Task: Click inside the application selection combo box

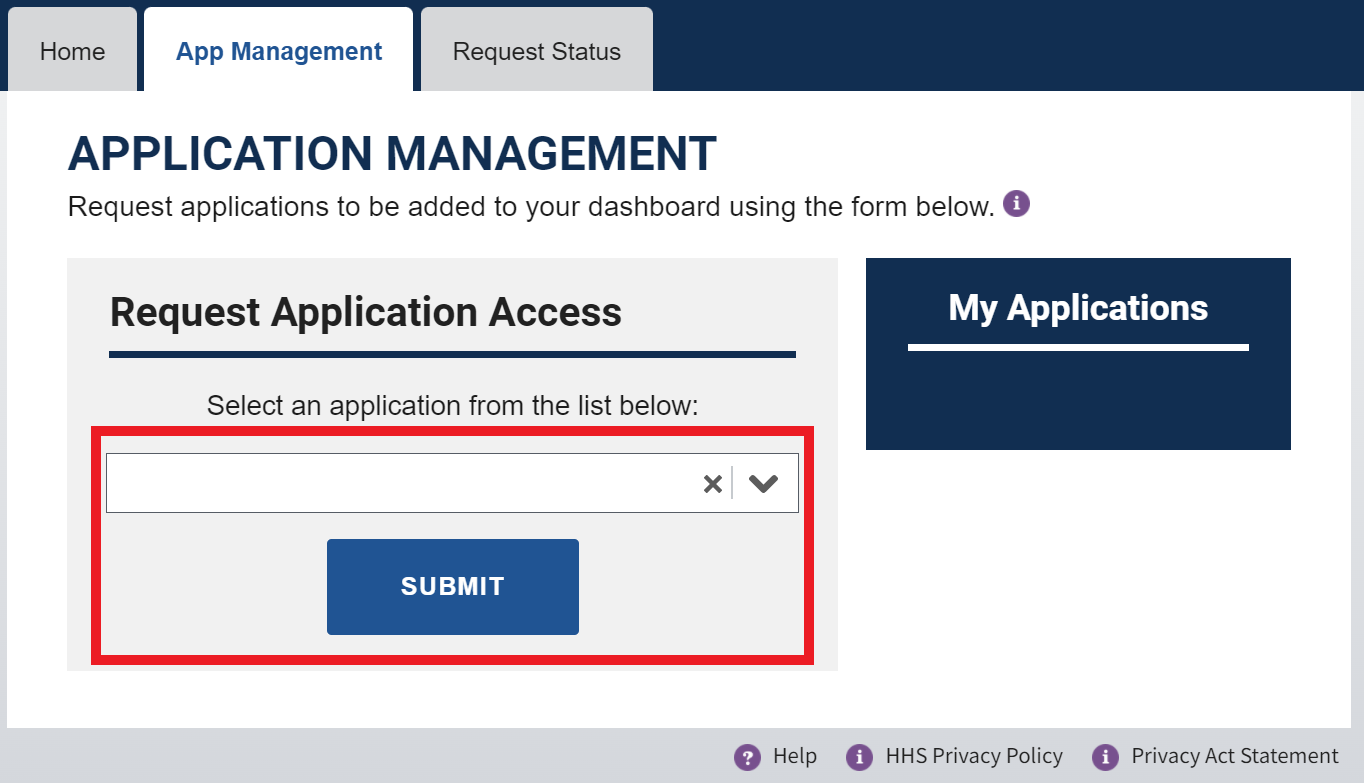Action: coord(400,484)
